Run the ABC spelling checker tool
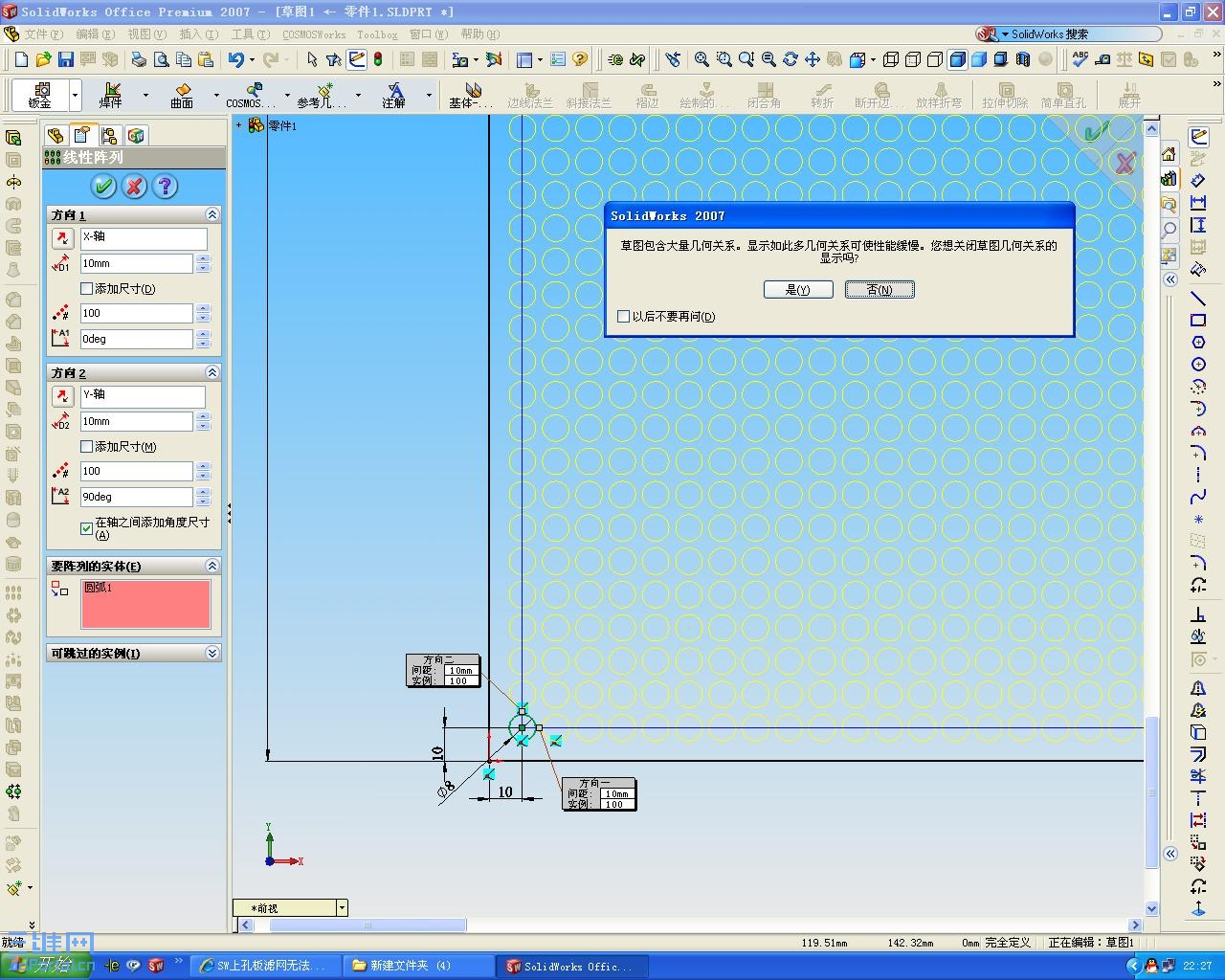The height and width of the screenshot is (980, 1225). tap(1080, 59)
